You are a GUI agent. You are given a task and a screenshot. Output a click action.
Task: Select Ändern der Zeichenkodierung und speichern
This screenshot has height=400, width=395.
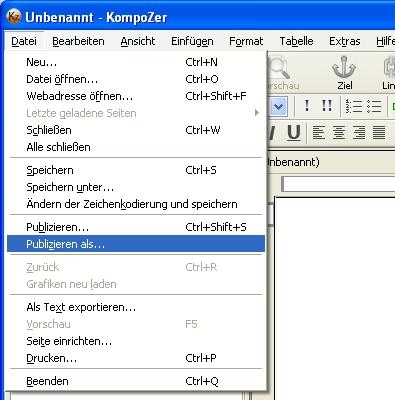point(136,204)
